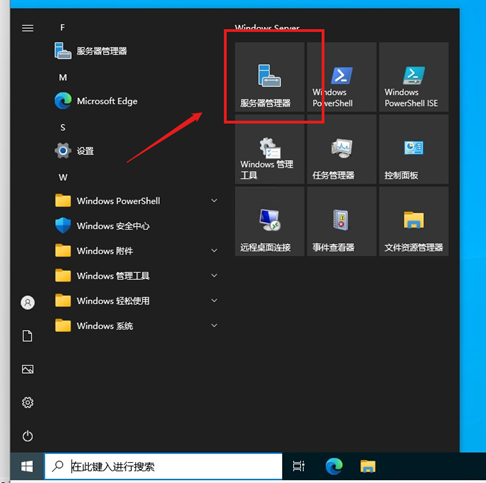This screenshot has width=486, height=483.
Task: Expand the Windows 轻松使用 folder chevron
Action: pyautogui.click(x=214, y=301)
